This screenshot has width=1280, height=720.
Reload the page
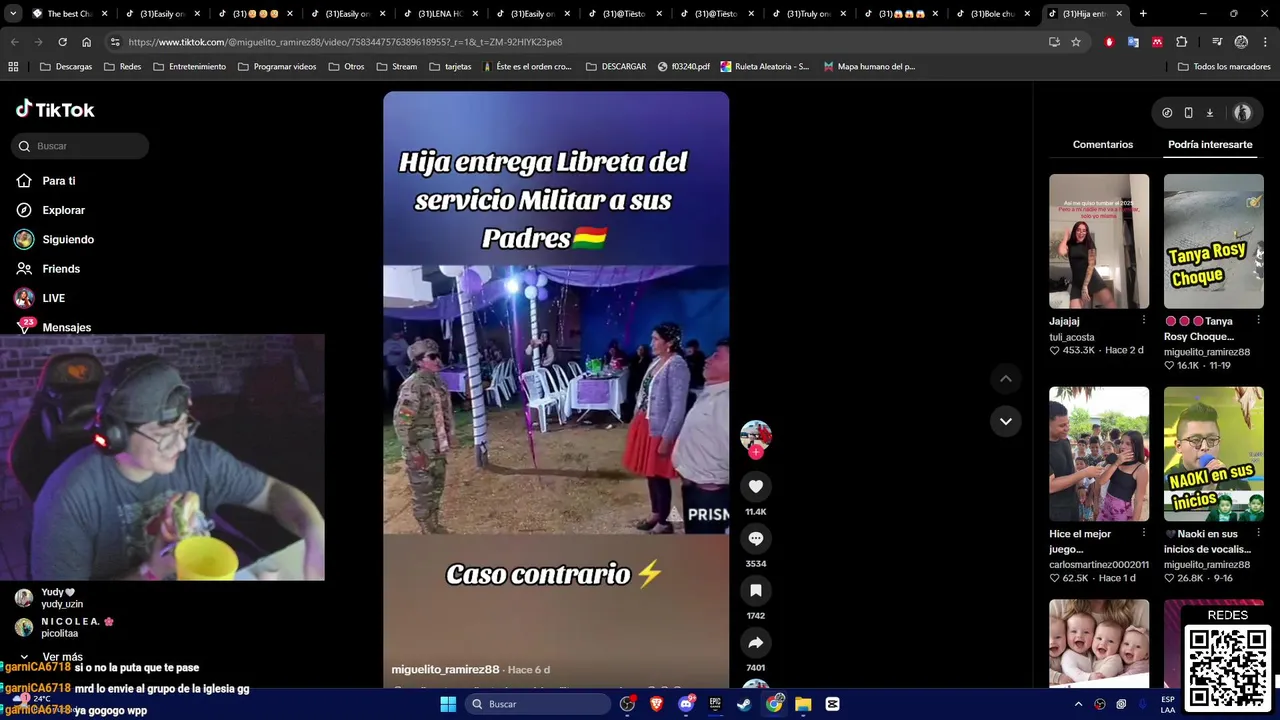coord(62,42)
